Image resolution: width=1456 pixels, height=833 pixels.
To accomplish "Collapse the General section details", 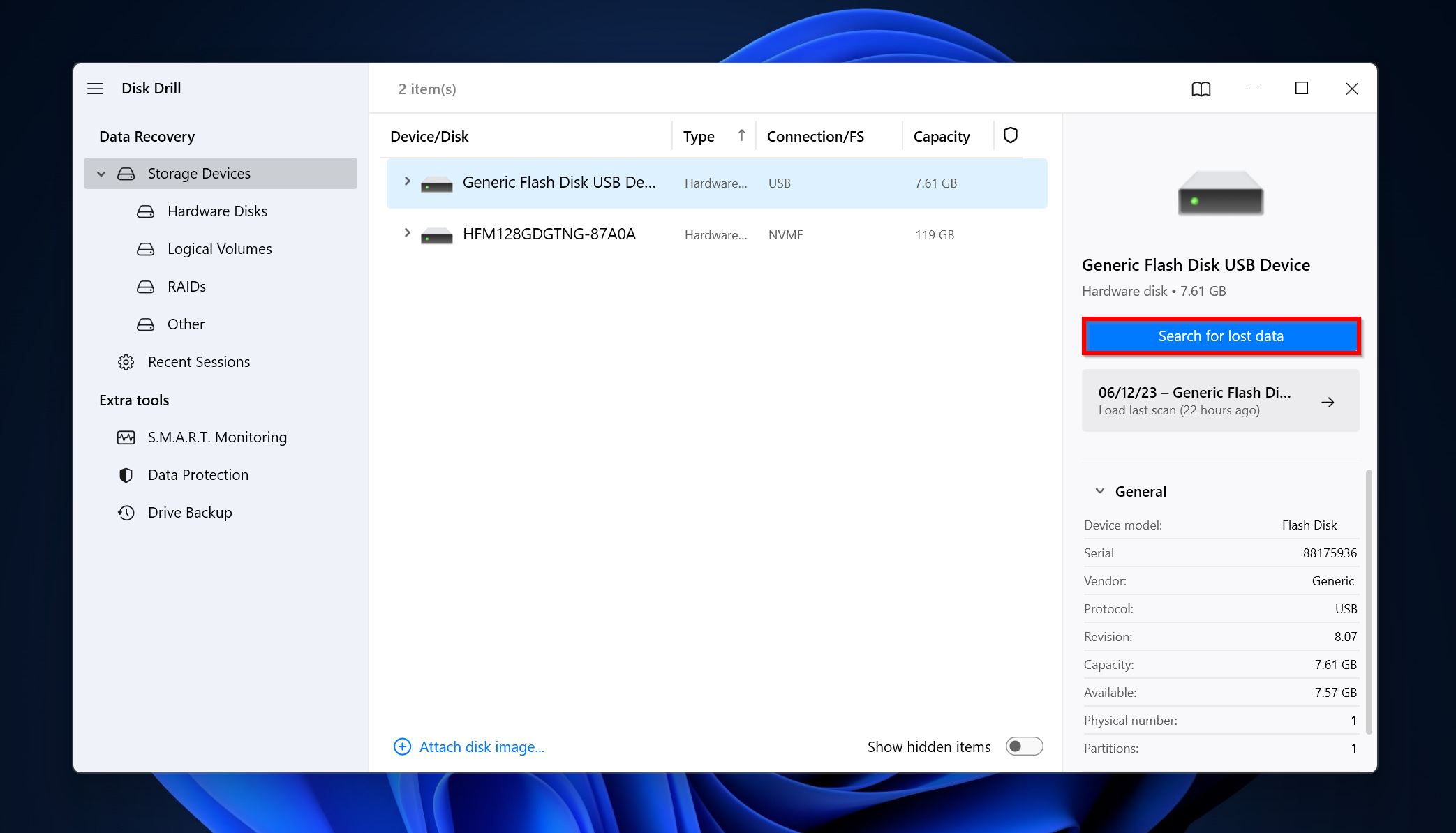I will 1100,490.
